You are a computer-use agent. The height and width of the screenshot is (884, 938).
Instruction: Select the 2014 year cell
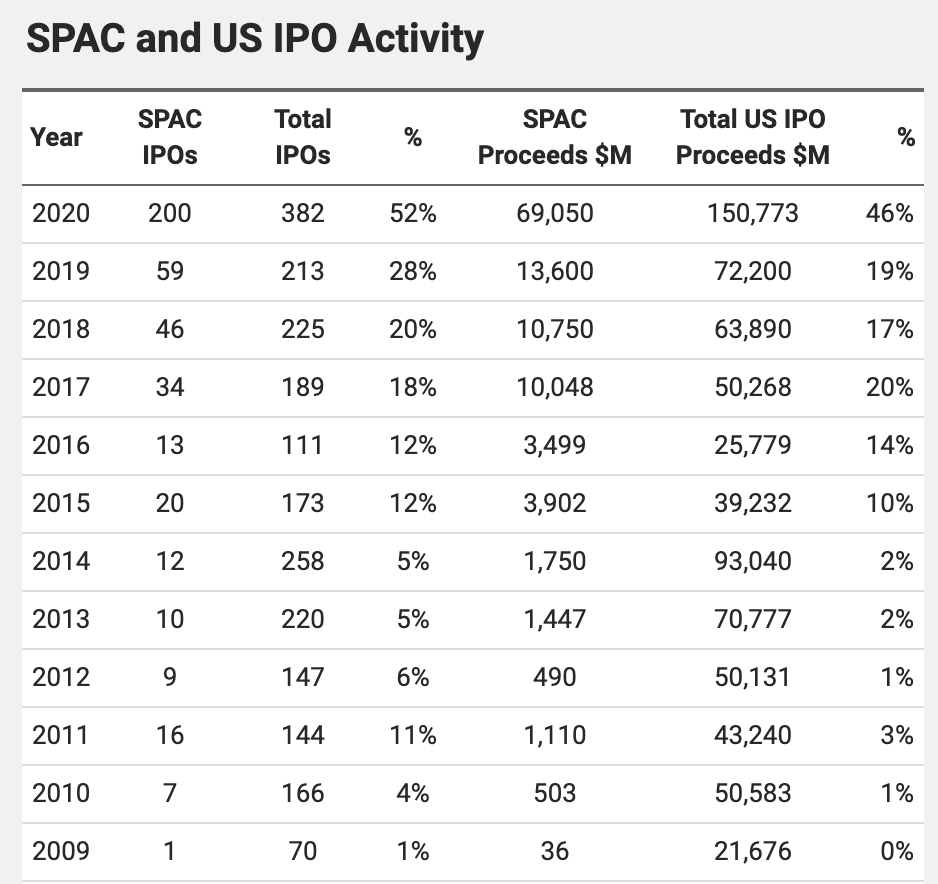click(60, 561)
